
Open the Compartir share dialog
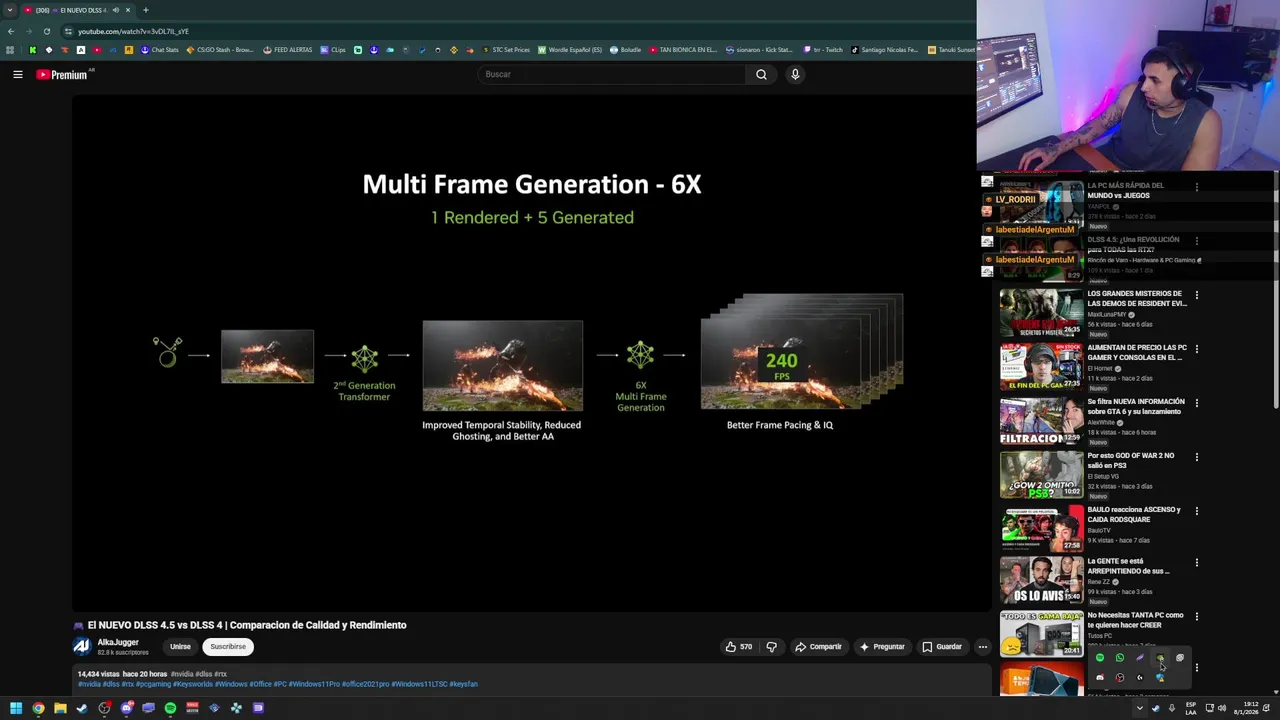(818, 647)
